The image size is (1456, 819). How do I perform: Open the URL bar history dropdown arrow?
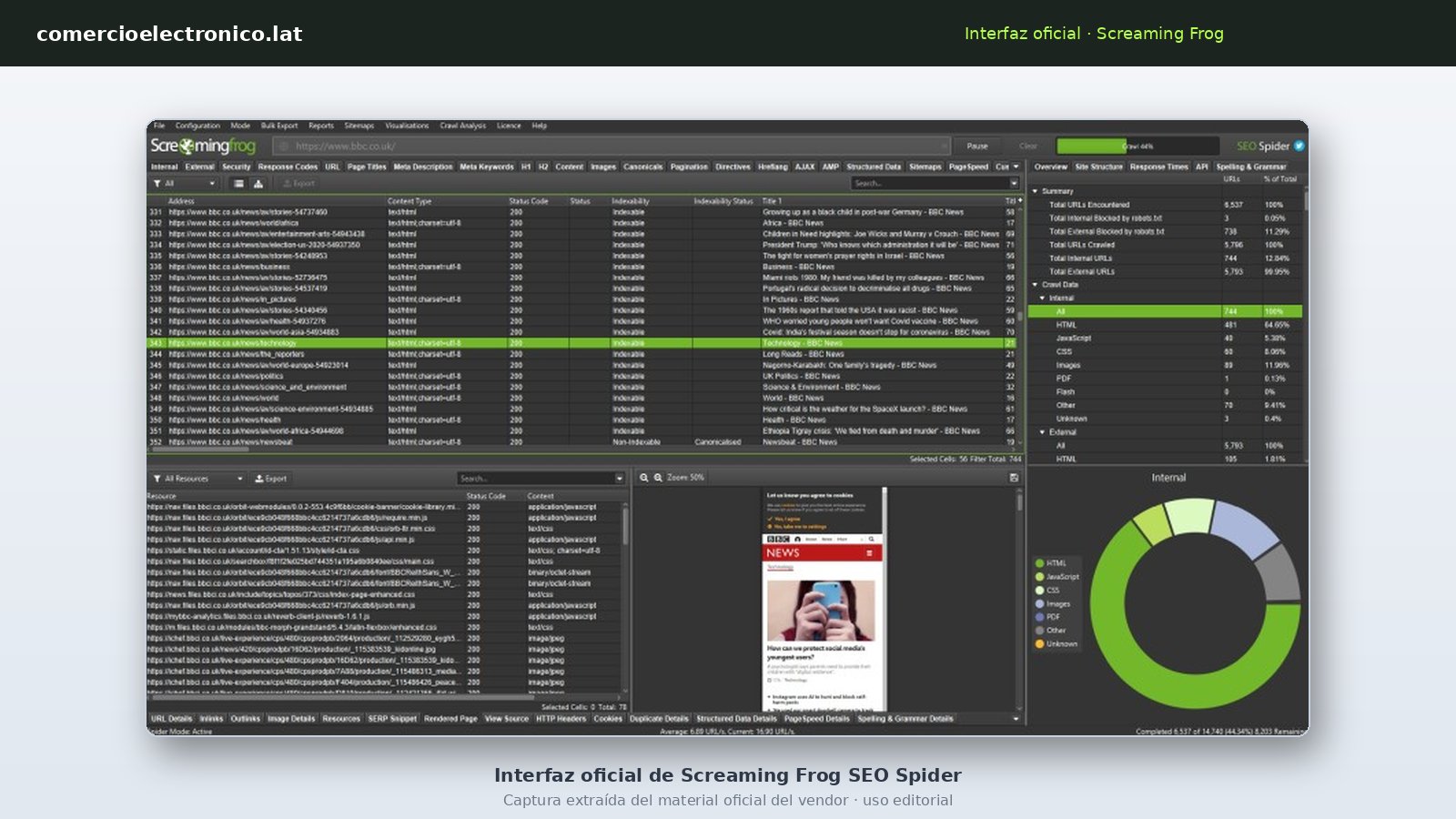click(x=944, y=146)
